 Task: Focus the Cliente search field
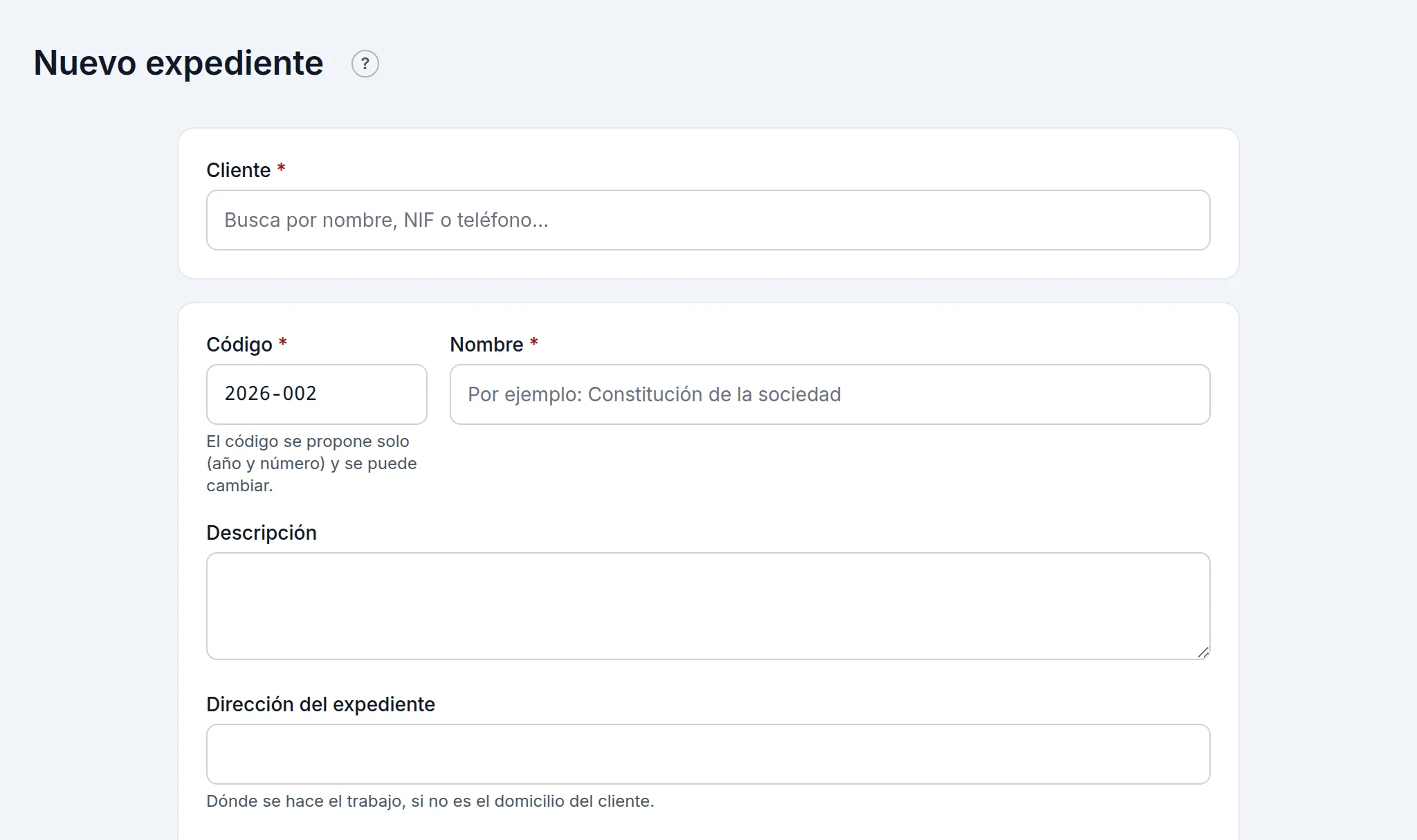coord(708,220)
